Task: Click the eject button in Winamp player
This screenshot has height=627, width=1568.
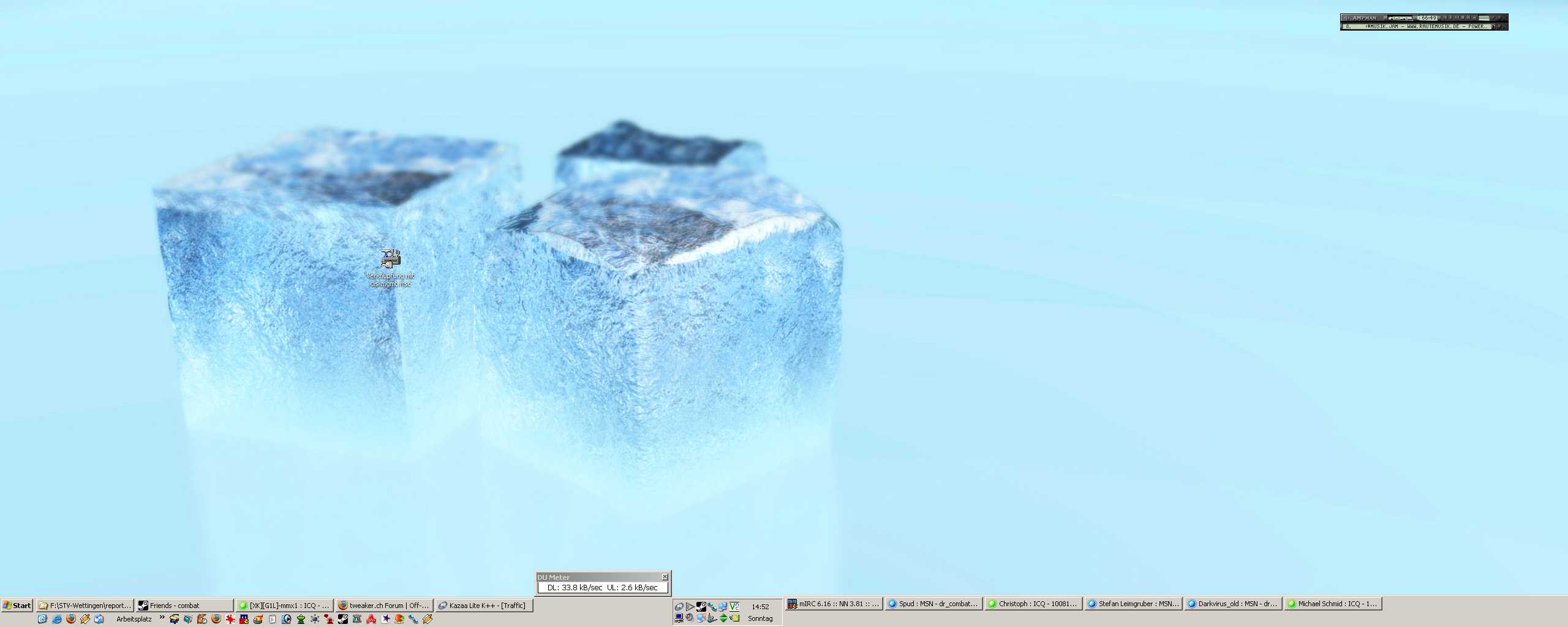Action: click(x=1475, y=18)
